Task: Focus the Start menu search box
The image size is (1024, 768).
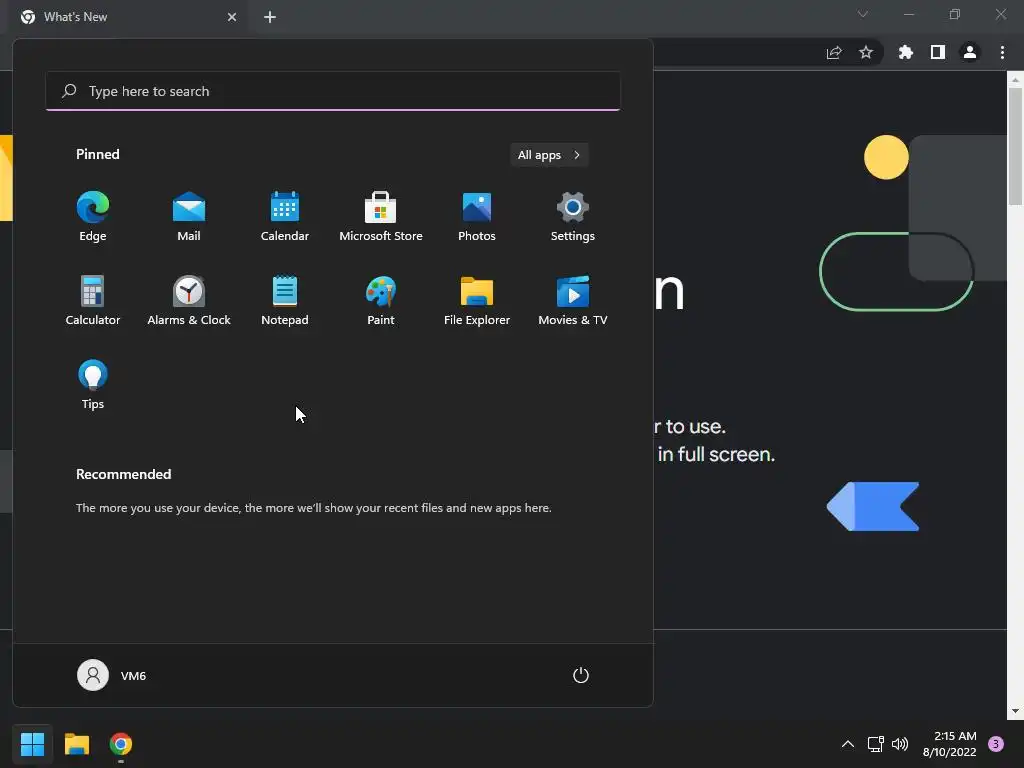Action: click(333, 91)
